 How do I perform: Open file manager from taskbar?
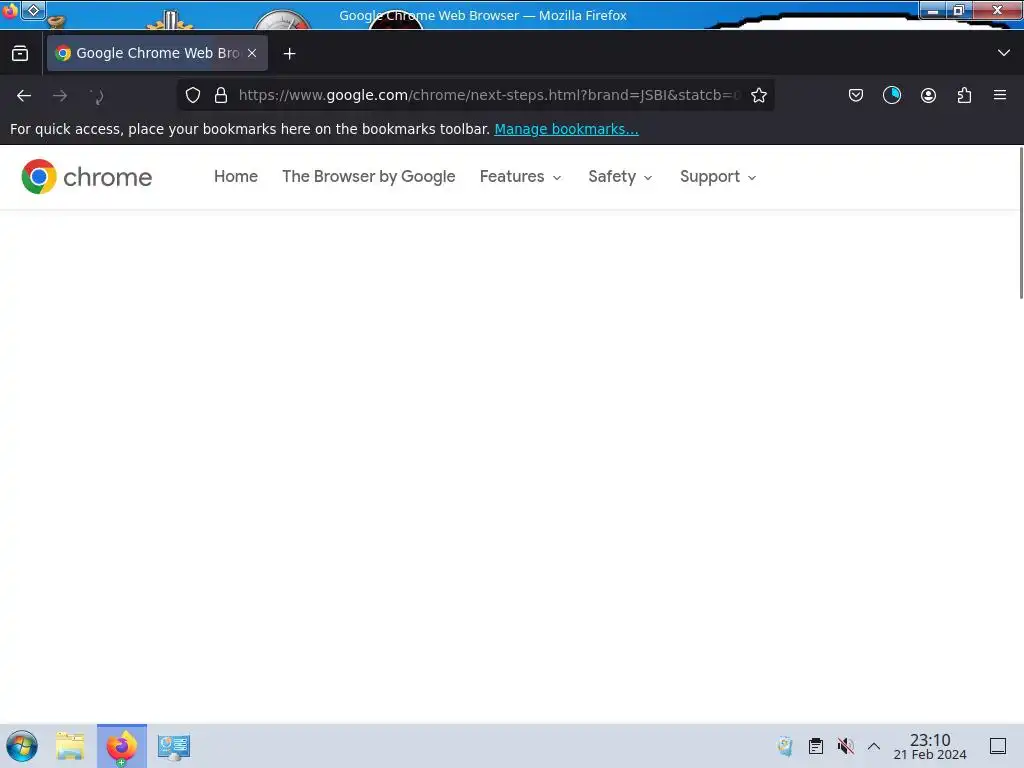tap(70, 746)
